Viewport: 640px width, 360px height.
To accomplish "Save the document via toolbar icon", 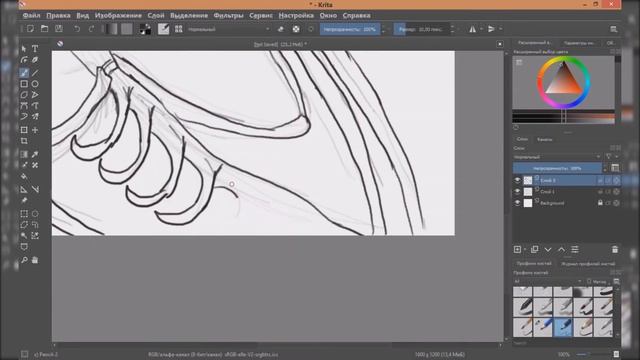I will (59, 29).
